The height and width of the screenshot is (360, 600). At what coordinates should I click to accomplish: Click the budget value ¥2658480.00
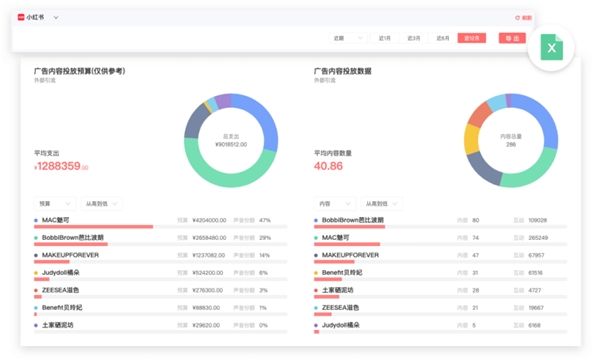coord(209,238)
